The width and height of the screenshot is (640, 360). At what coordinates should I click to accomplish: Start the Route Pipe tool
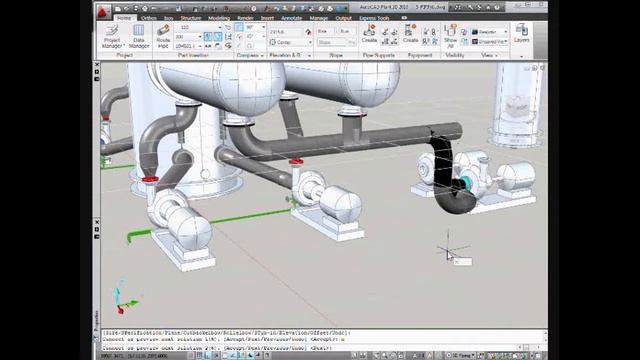point(163,36)
